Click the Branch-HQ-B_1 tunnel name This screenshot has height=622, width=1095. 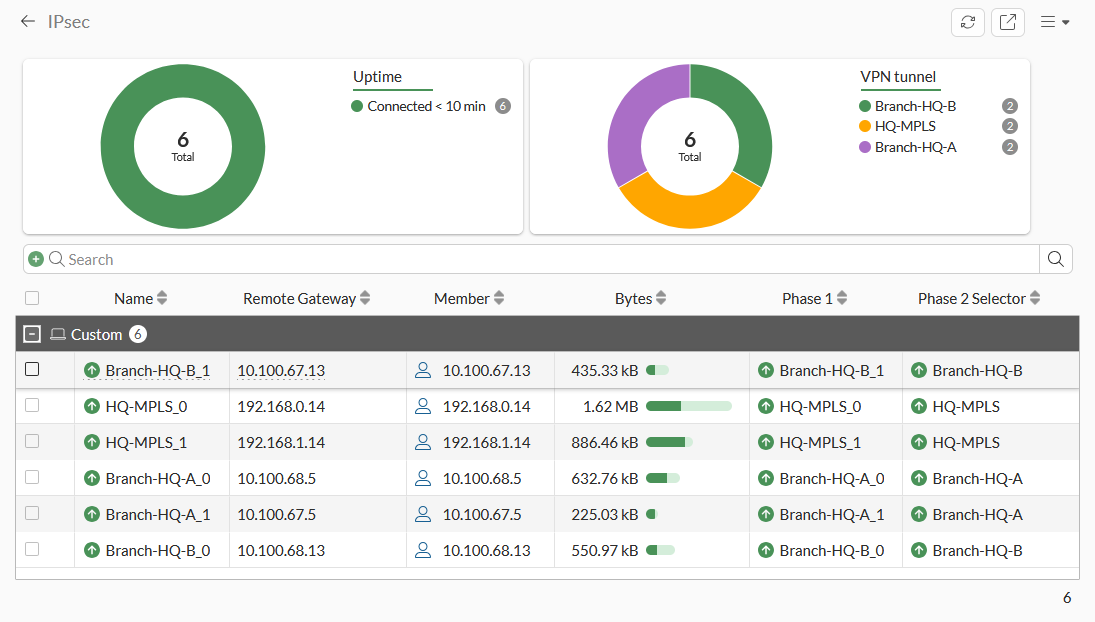click(157, 371)
